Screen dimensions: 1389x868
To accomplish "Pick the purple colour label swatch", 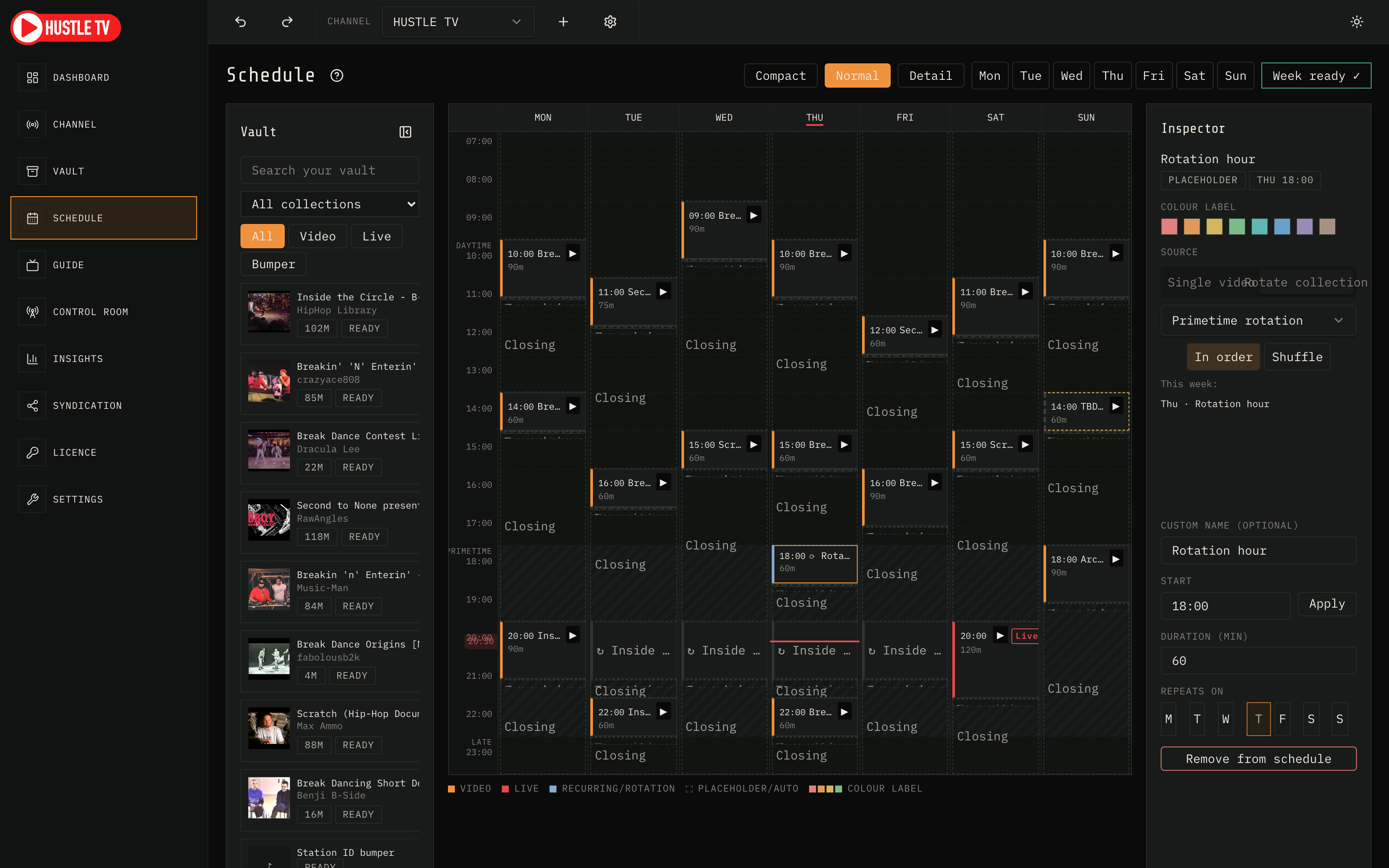I will click(1305, 226).
